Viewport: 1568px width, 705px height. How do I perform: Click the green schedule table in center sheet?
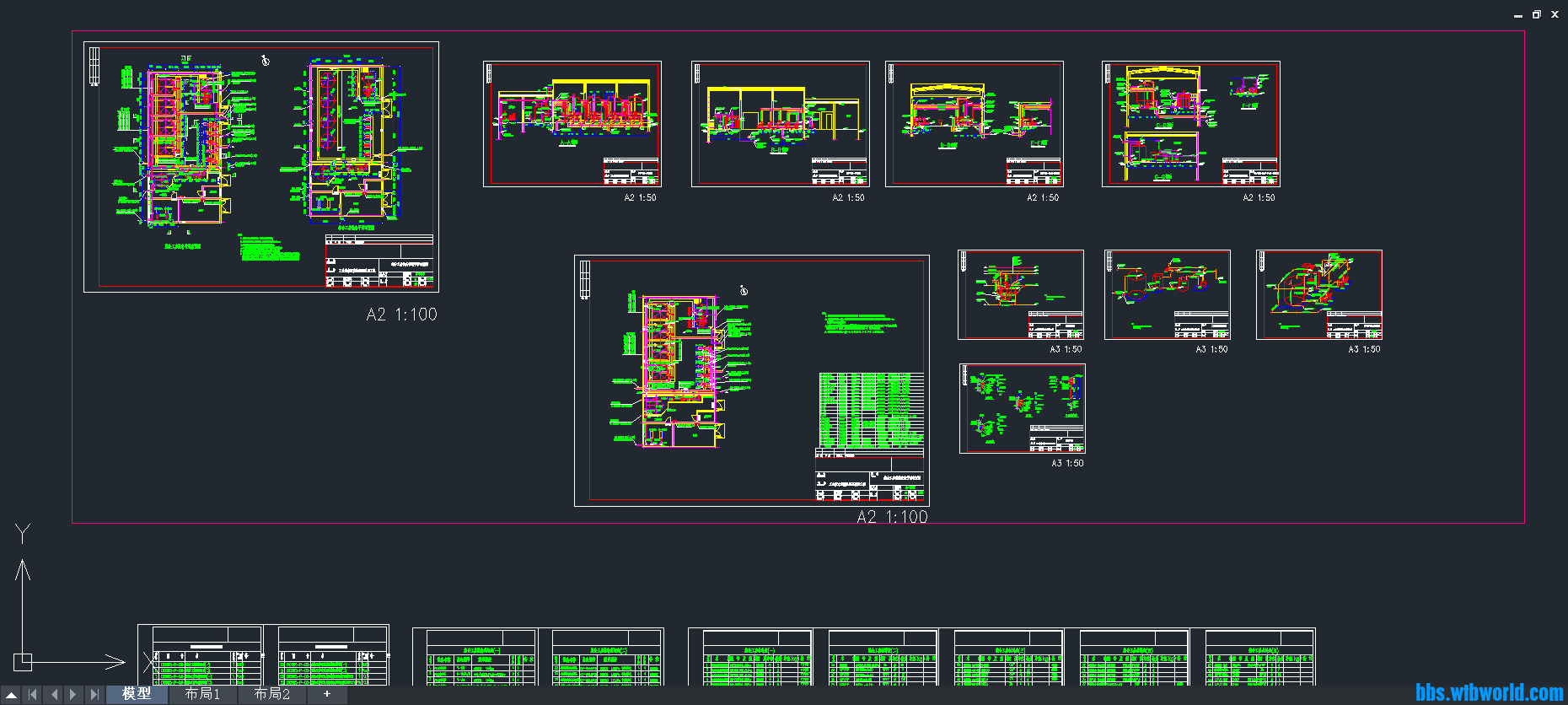871,411
